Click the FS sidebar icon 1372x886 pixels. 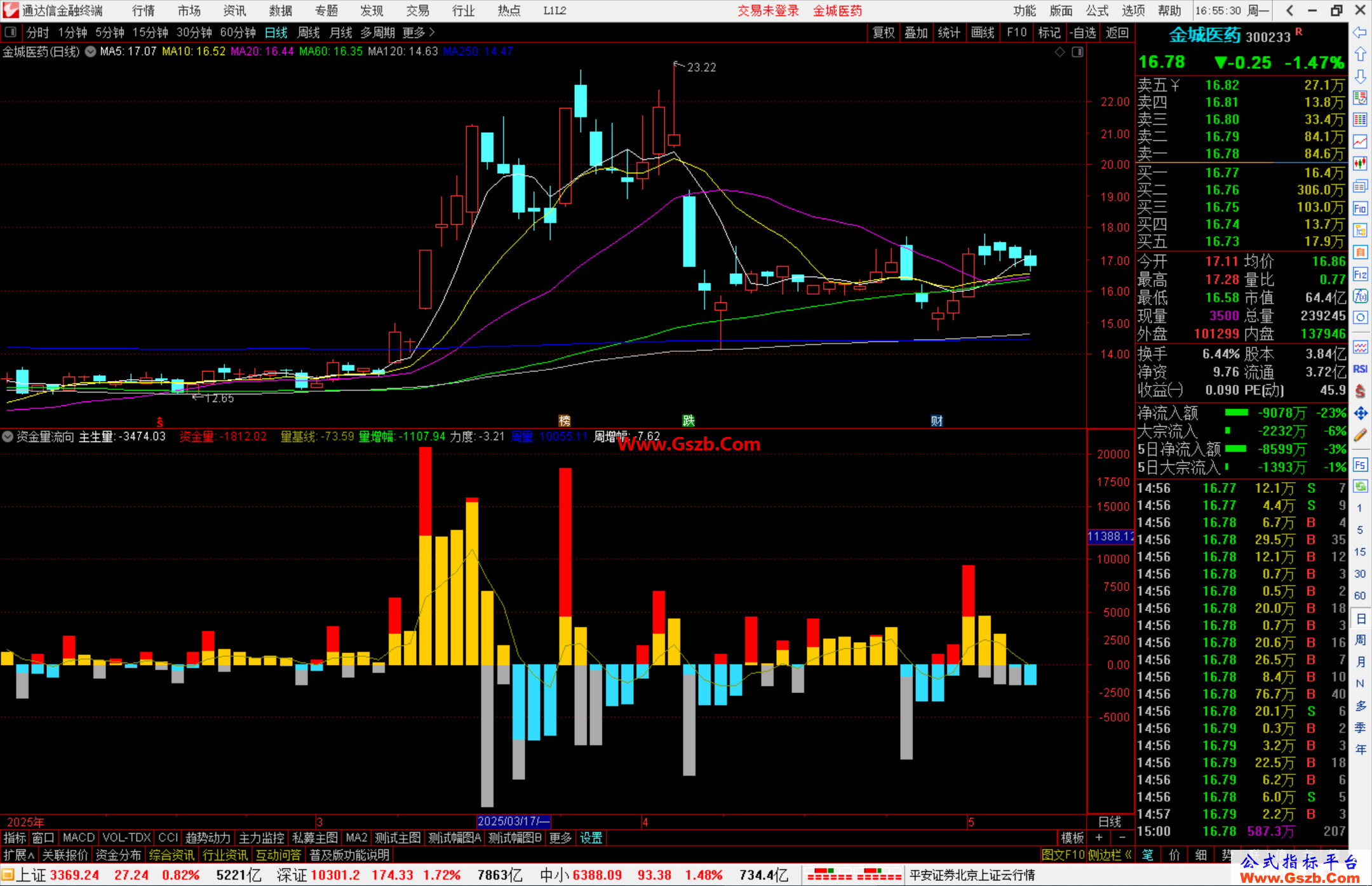[x=1360, y=464]
